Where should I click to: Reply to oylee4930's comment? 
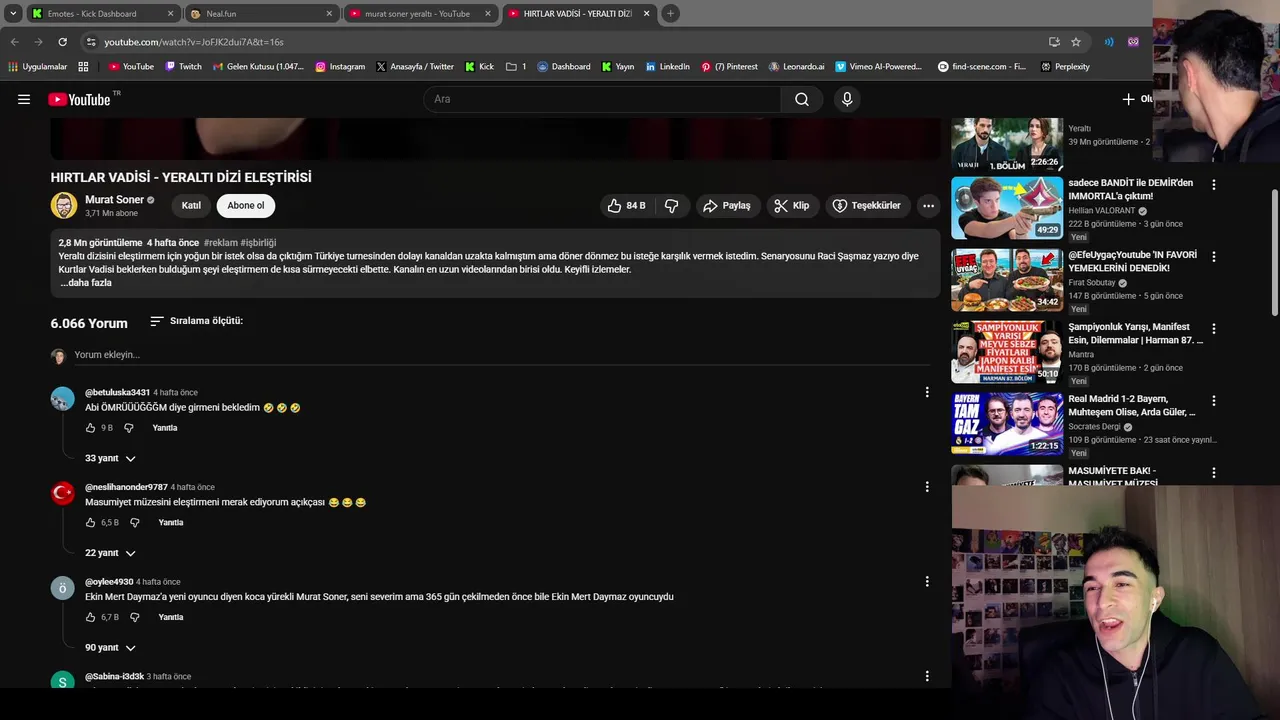click(171, 618)
